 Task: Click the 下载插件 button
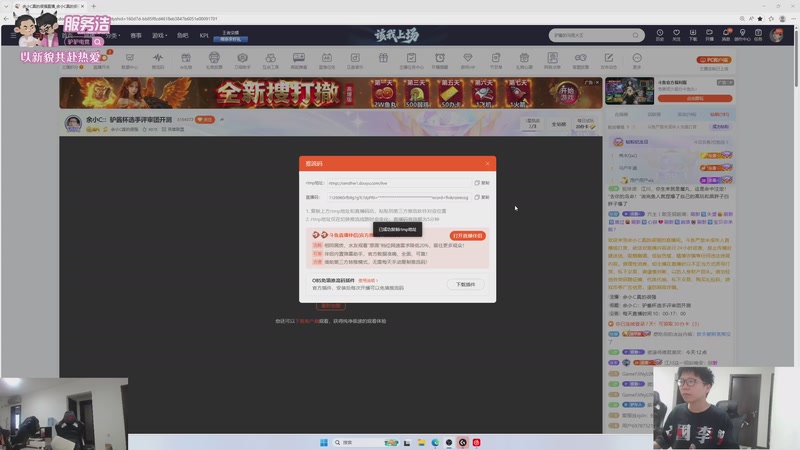click(465, 284)
